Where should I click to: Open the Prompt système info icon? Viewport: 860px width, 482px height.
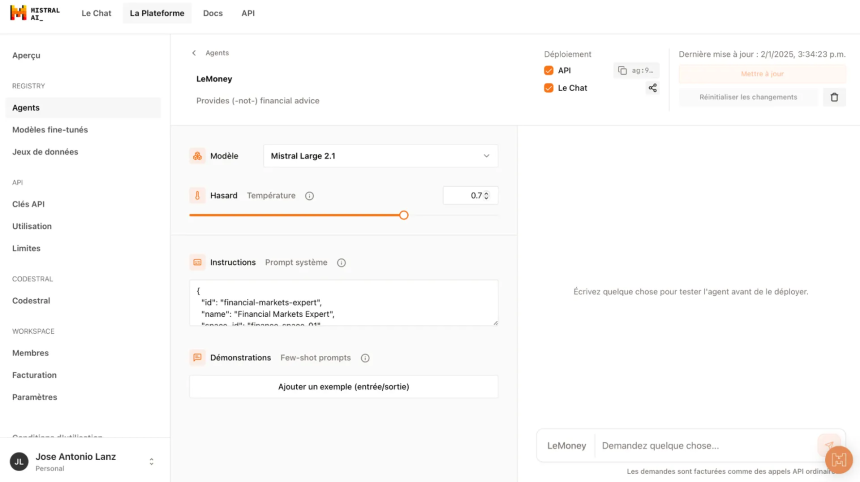coord(341,263)
